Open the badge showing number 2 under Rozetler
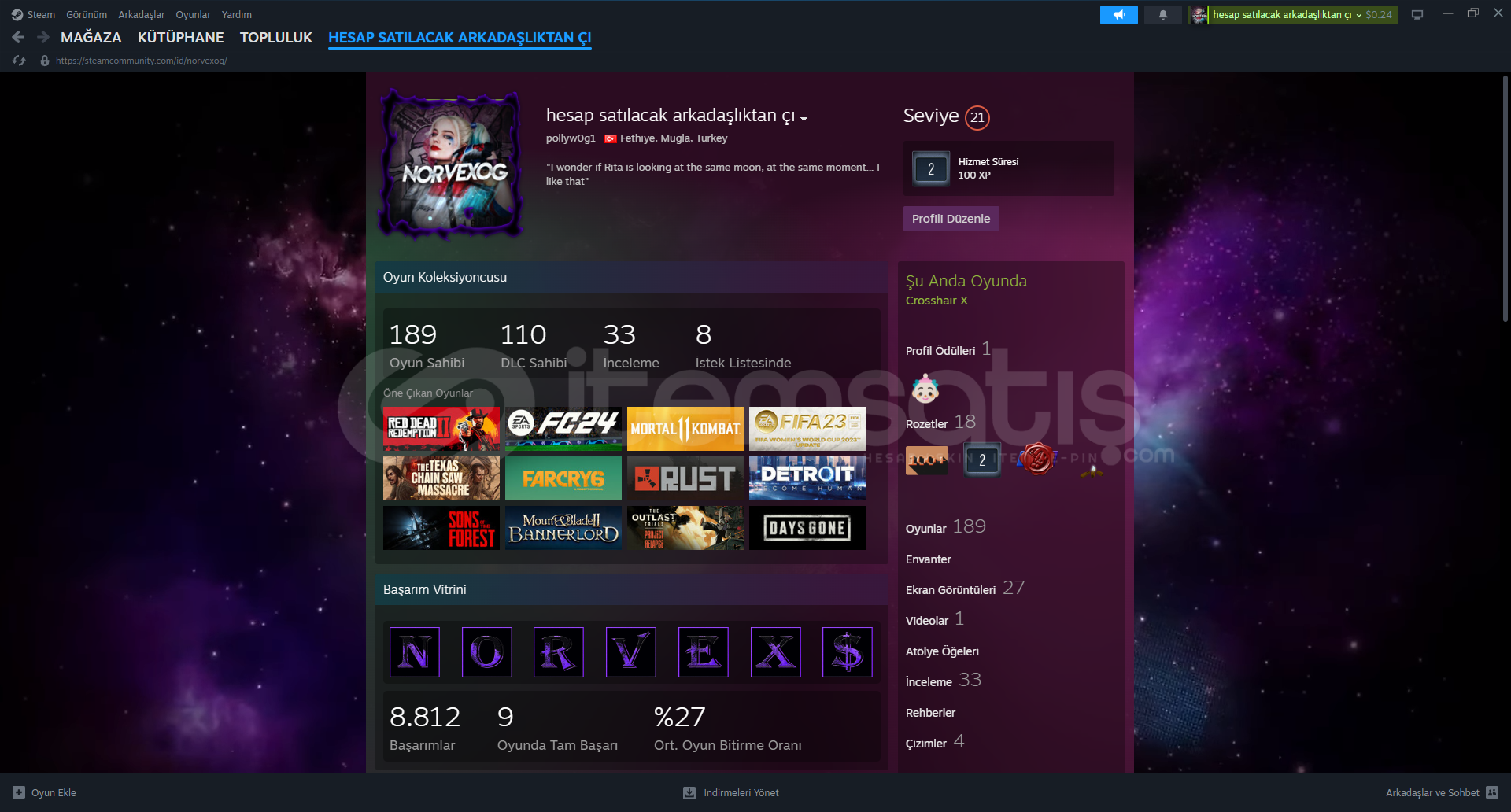Image resolution: width=1511 pixels, height=812 pixels. (x=981, y=460)
